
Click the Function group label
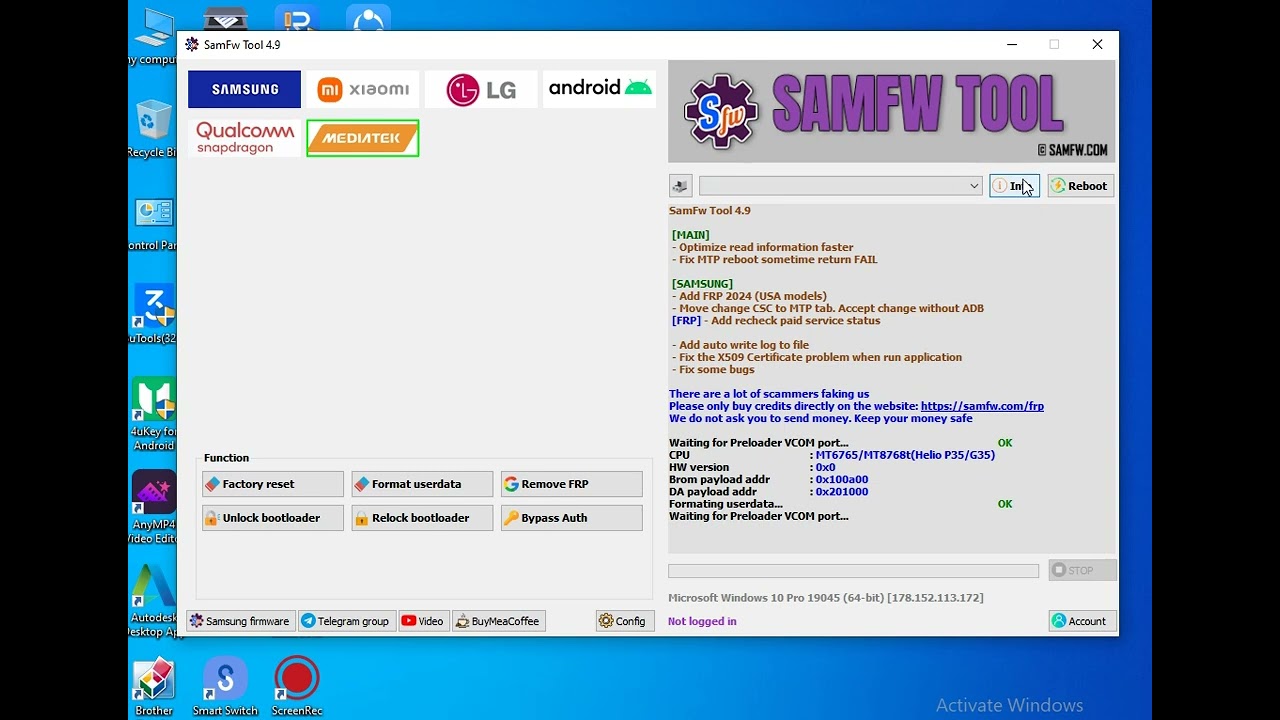[226, 458]
